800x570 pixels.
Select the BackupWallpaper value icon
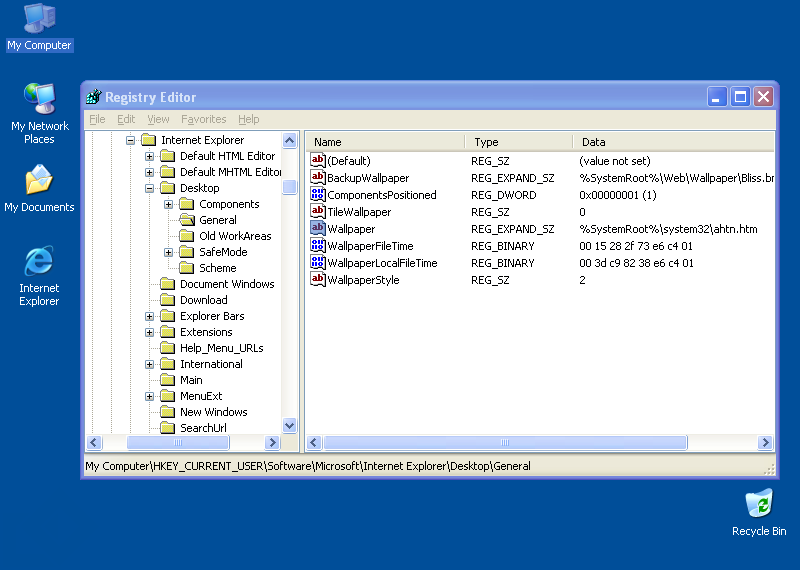(318, 178)
